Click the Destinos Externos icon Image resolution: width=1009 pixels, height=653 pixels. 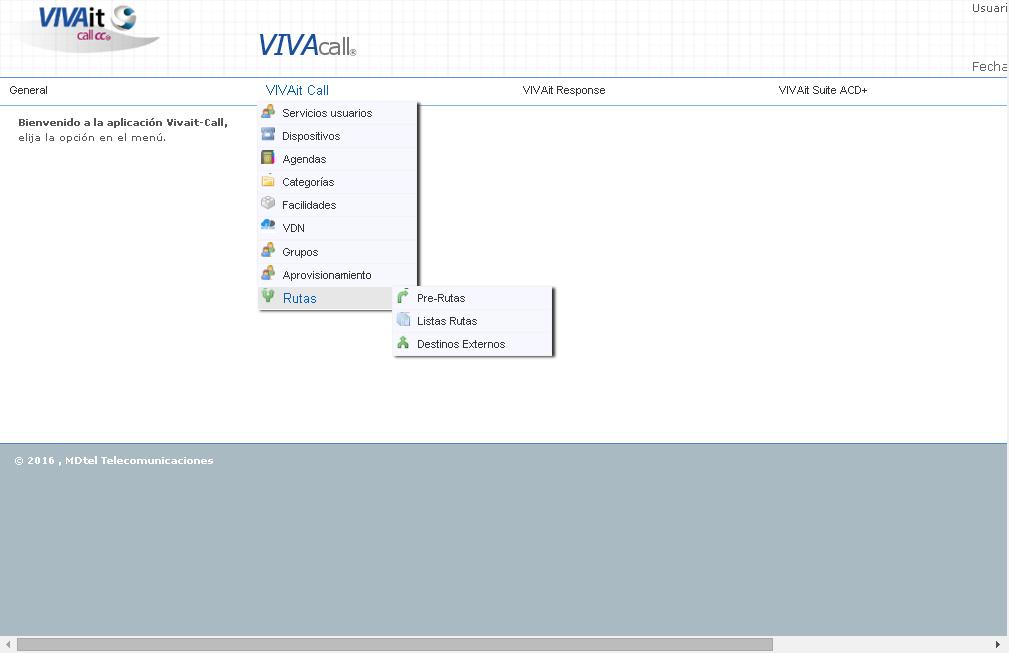403,342
